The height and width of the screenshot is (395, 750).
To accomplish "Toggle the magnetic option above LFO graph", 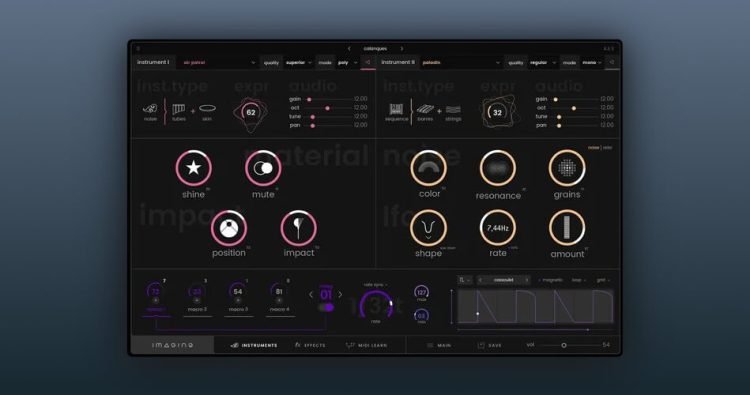I will [x=551, y=280].
